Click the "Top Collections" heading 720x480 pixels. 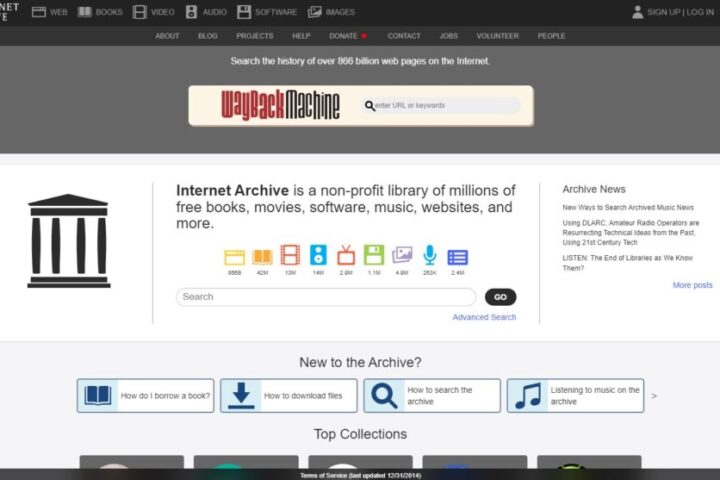click(360, 434)
